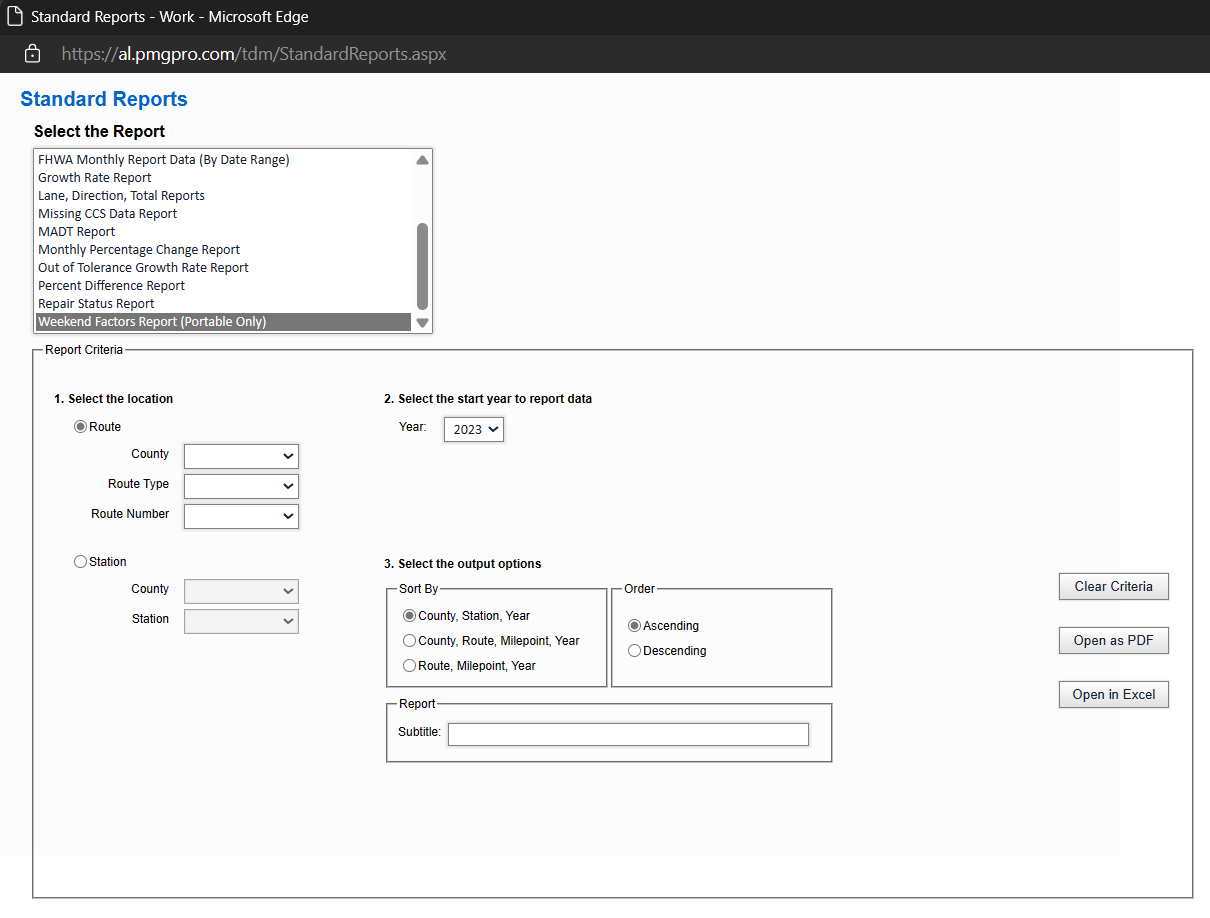Select Percent Difference Report
The height and width of the screenshot is (918, 1210).
[x=223, y=286]
